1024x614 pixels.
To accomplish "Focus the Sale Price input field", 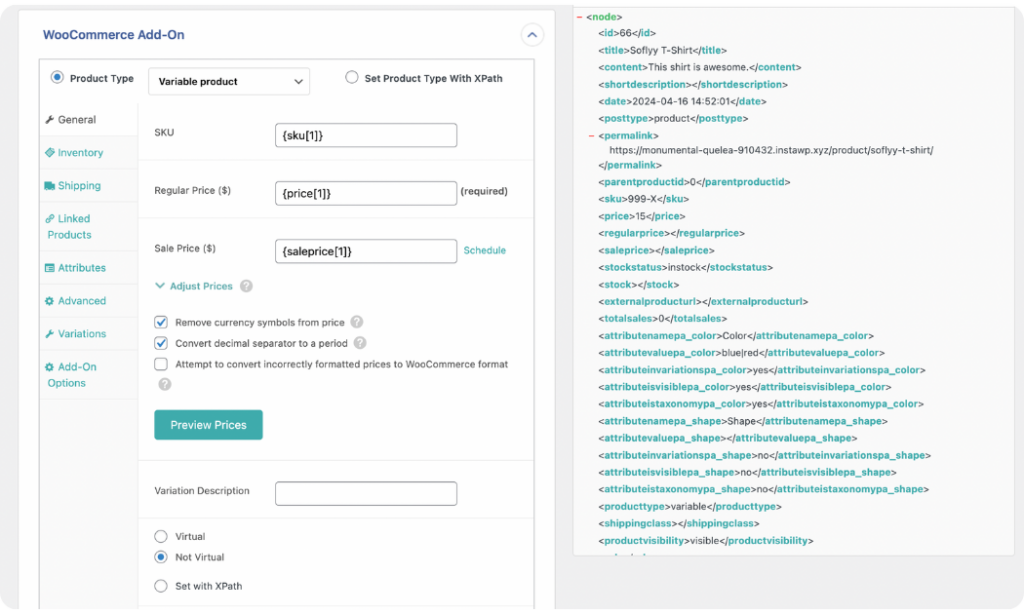I will click(x=366, y=251).
